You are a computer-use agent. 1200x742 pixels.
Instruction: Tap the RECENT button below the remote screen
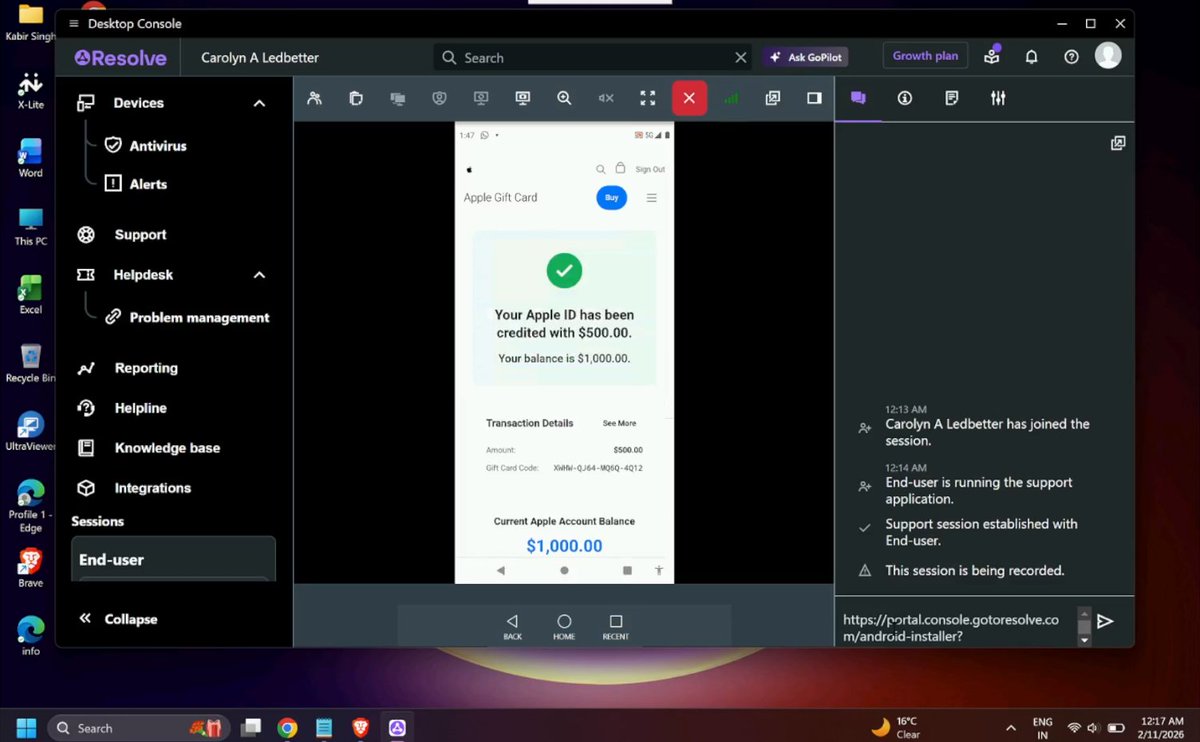click(x=616, y=627)
